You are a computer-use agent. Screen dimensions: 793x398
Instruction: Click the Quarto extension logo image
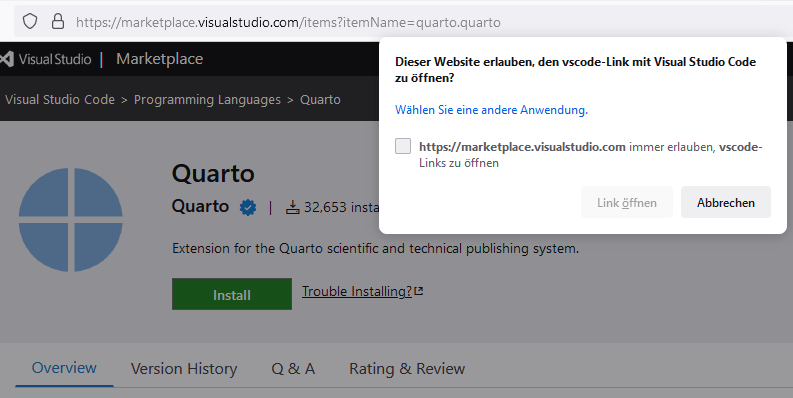(71, 220)
